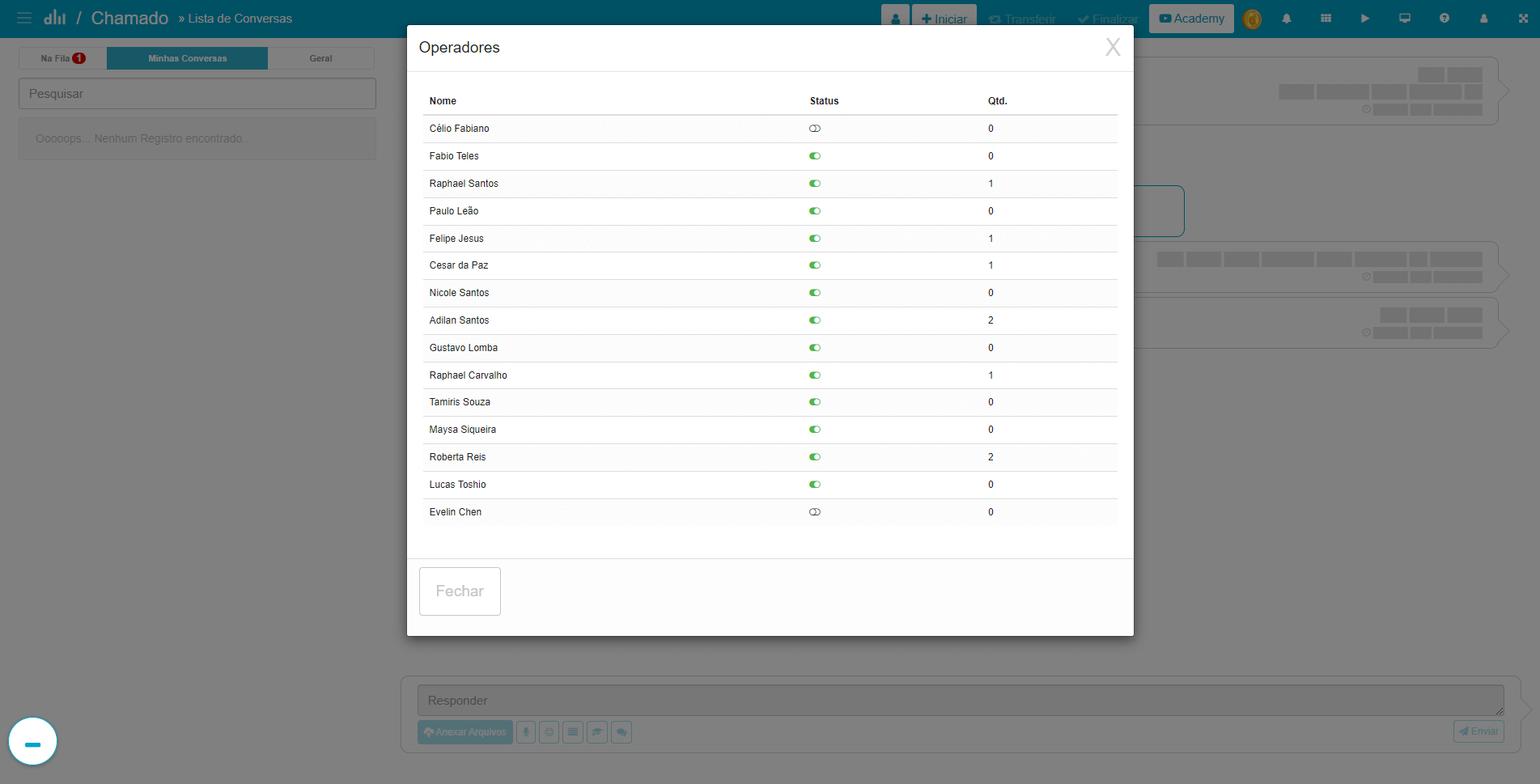Focus the Pesquisar search field
1540x784 pixels.
(x=197, y=94)
